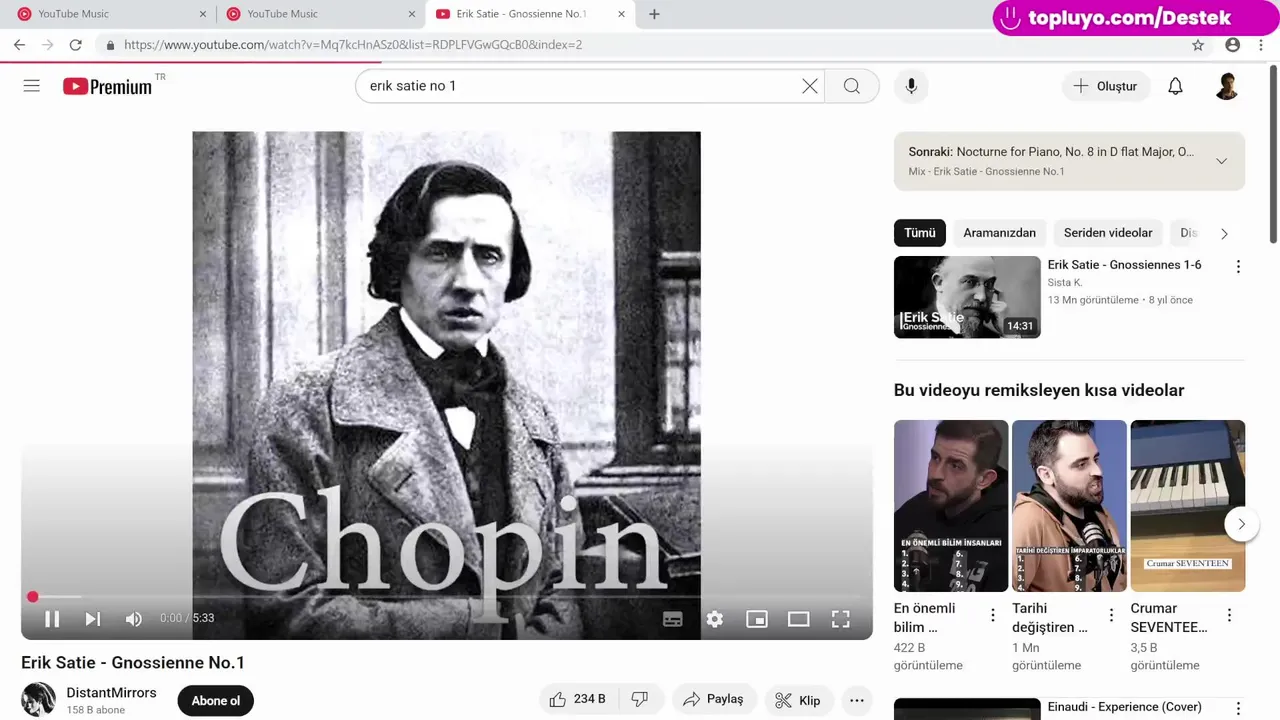Expand the Sonraki mix playlist panel

1221,161
